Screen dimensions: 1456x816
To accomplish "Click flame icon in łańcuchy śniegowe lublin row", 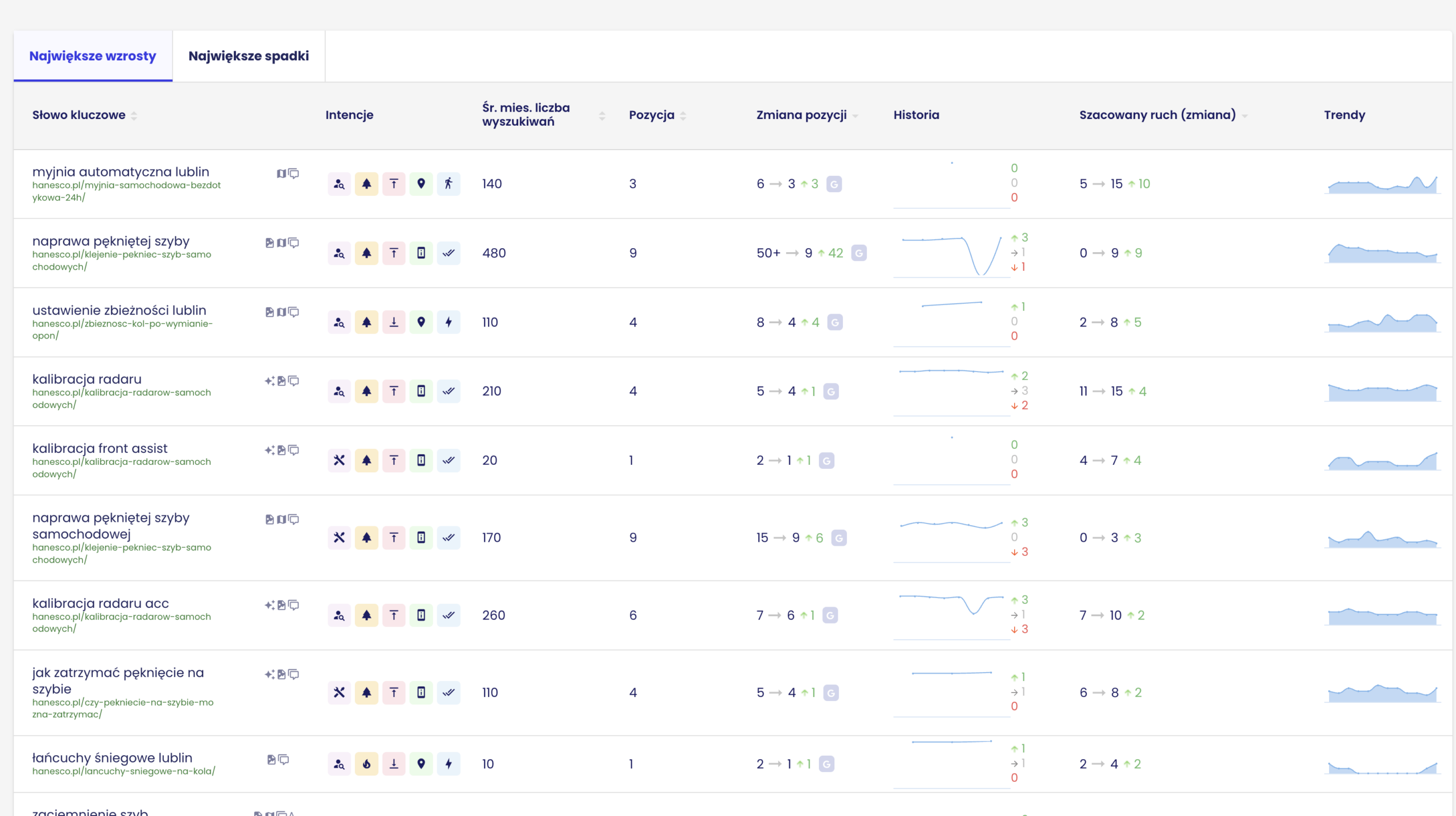I will pyautogui.click(x=366, y=764).
